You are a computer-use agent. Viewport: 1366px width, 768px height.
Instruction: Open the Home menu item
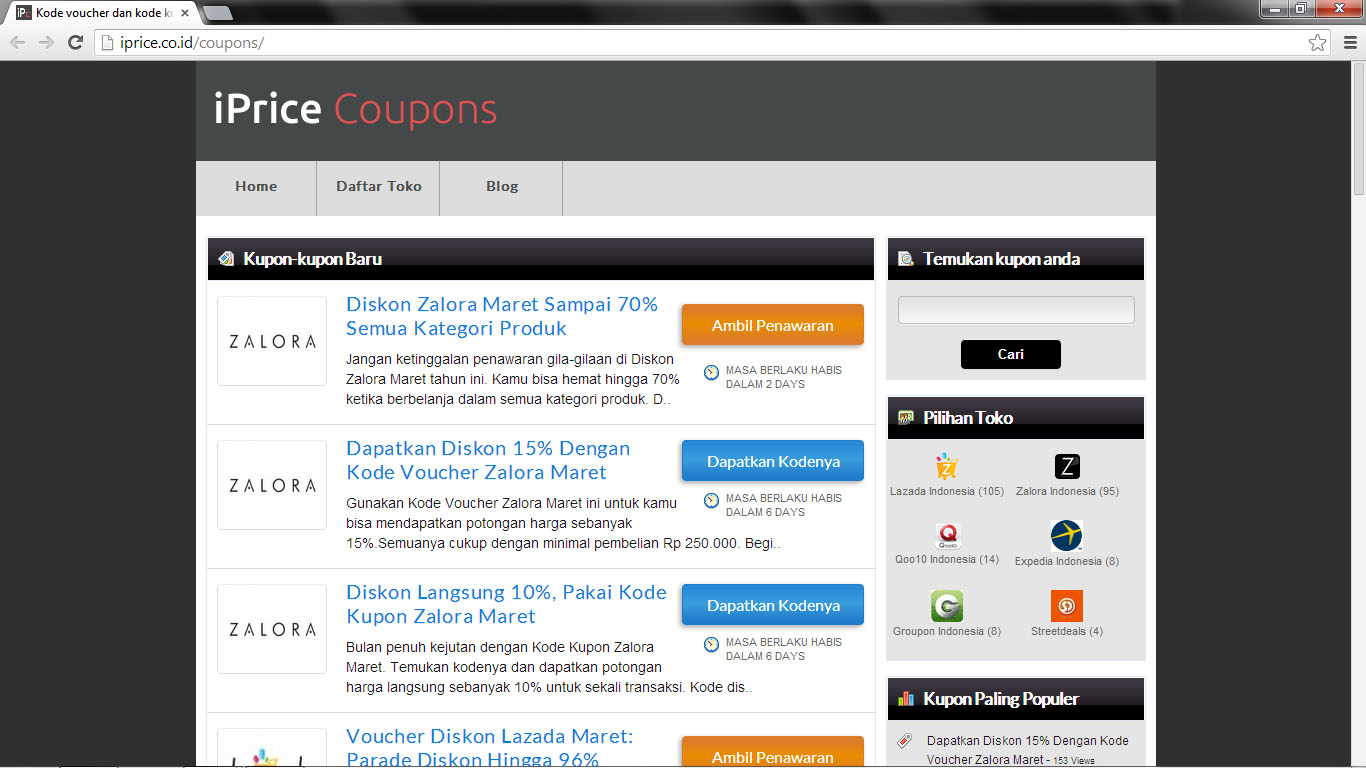256,187
